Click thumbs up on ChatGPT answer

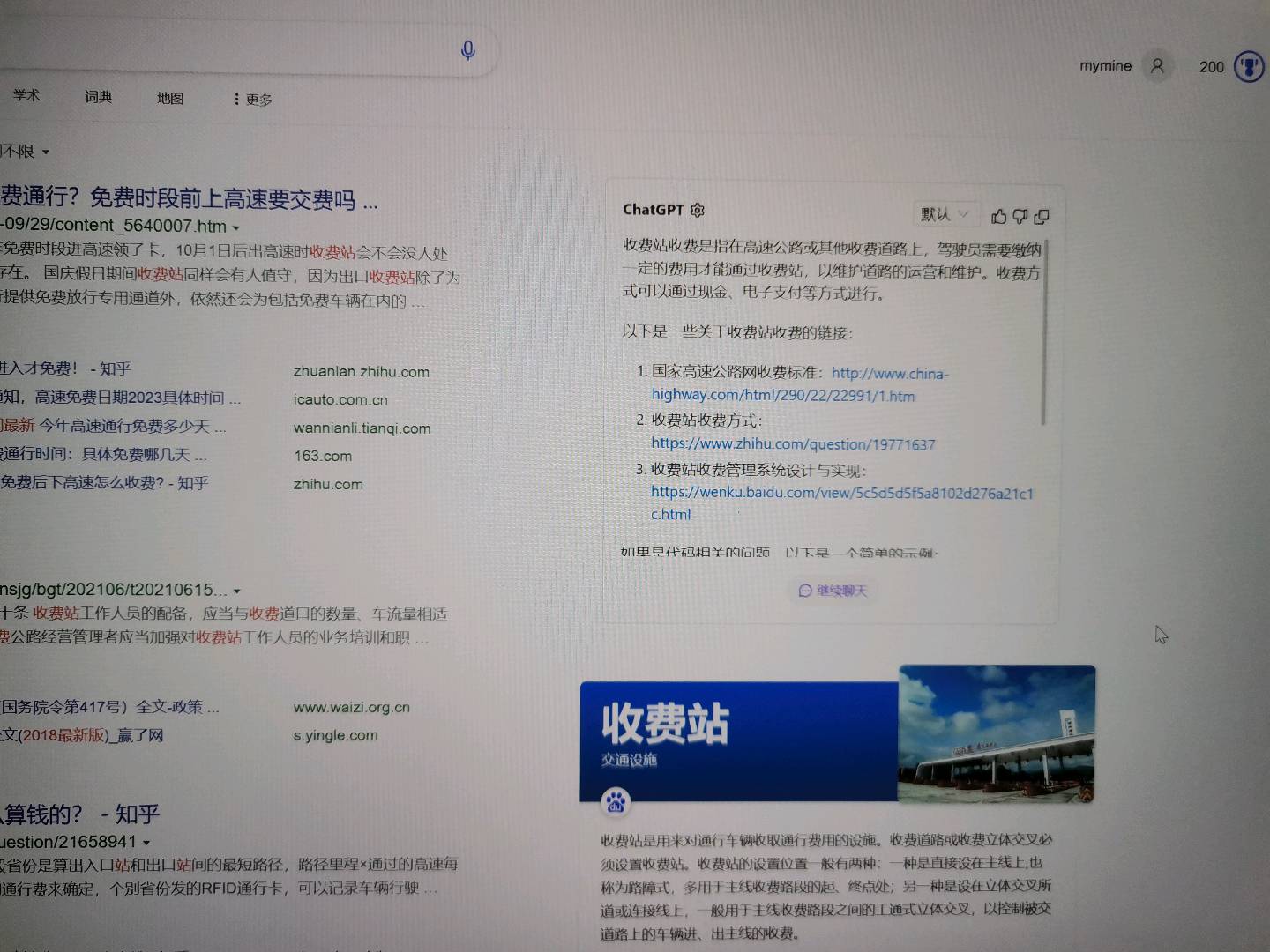click(998, 216)
